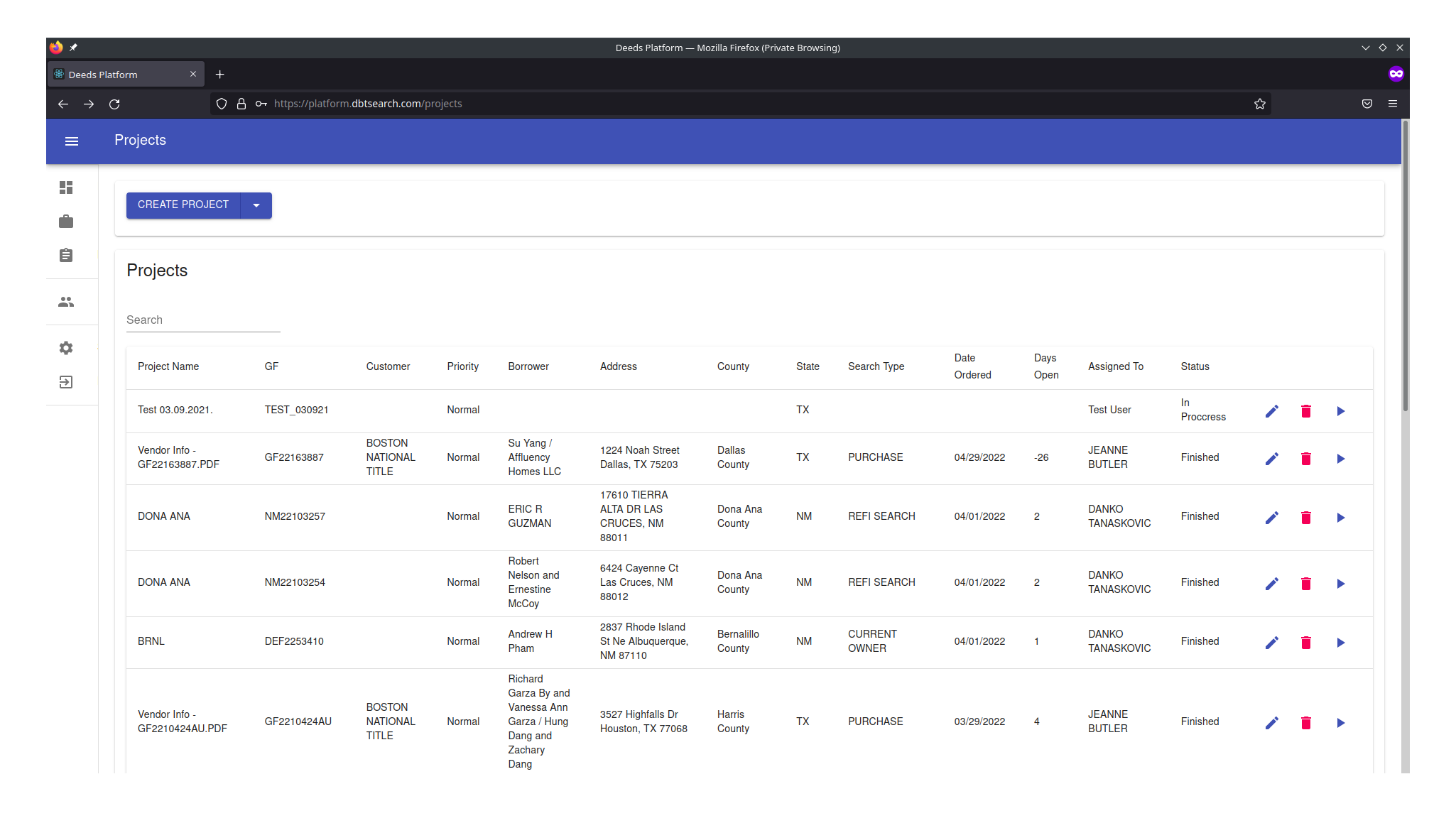
Task: Edit the NM22103254 project row
Action: 1271,584
